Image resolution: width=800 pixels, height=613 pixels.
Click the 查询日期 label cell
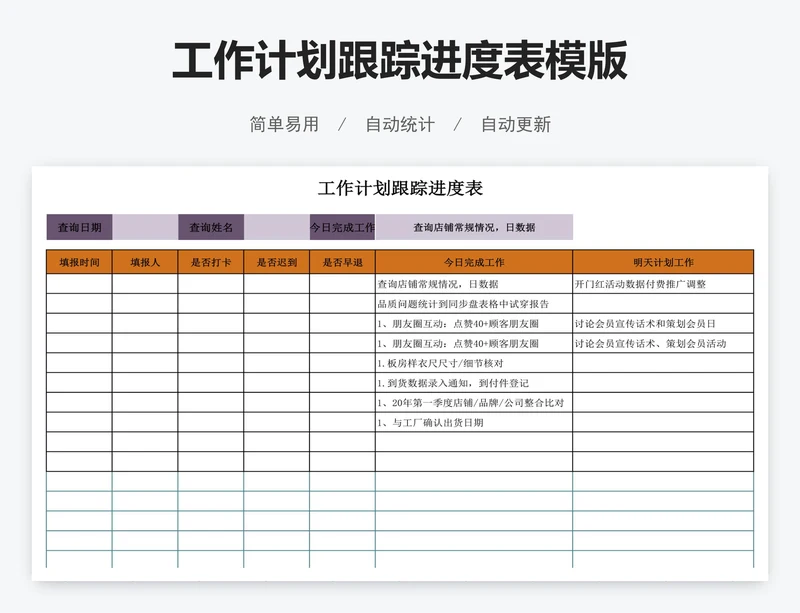pyautogui.click(x=79, y=227)
